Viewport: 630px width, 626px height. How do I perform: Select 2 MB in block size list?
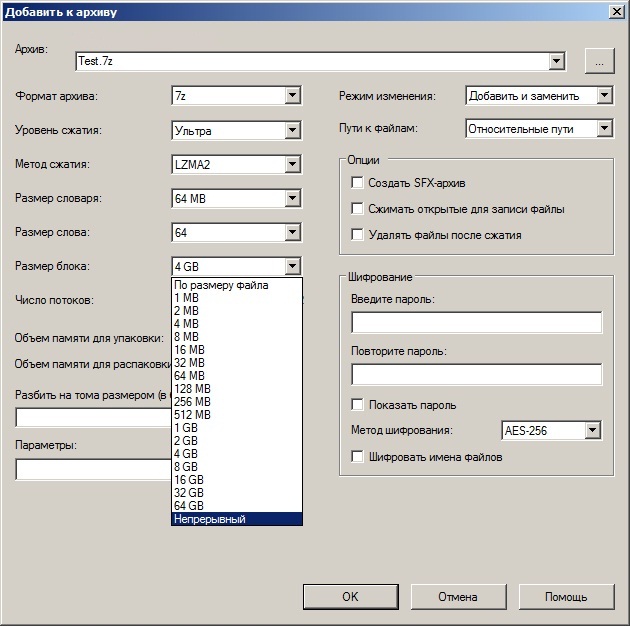237,311
